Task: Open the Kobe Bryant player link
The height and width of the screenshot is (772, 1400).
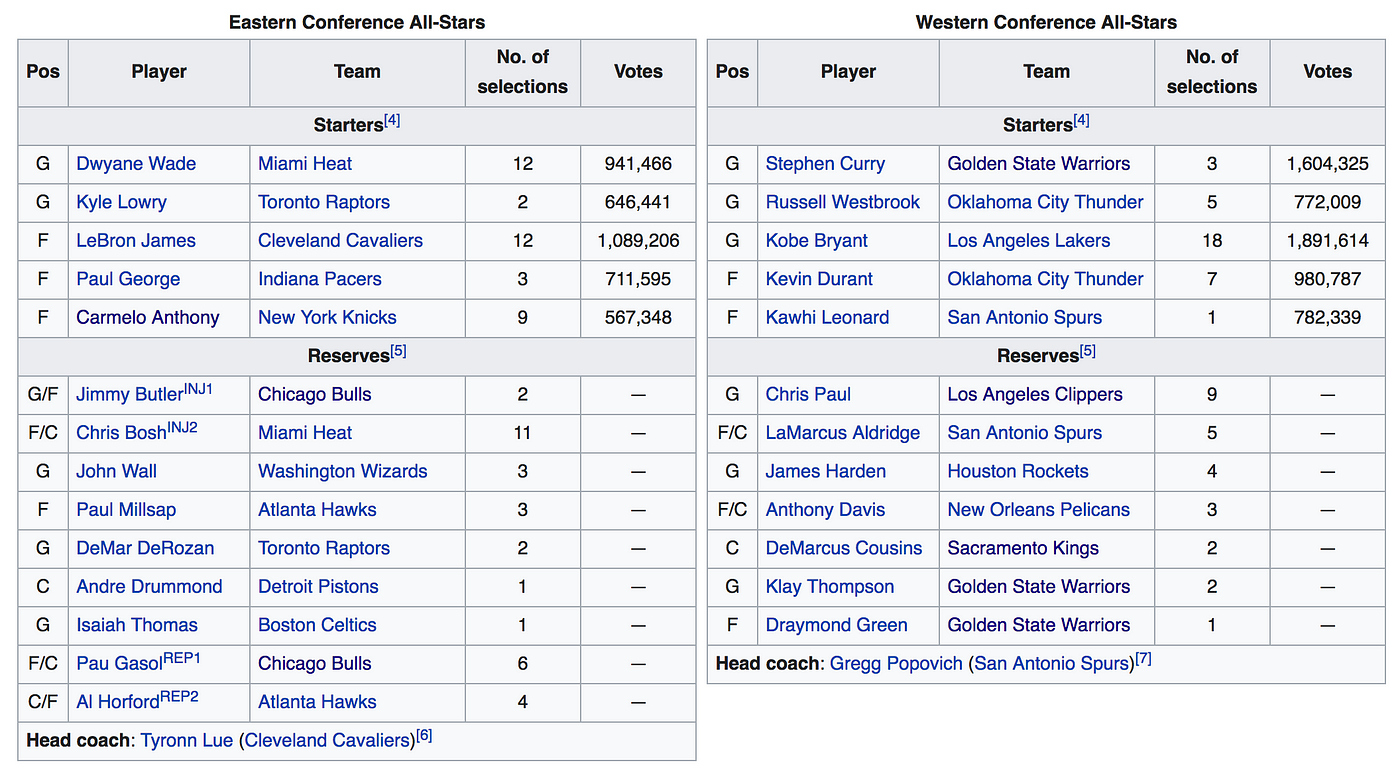Action: [817, 241]
